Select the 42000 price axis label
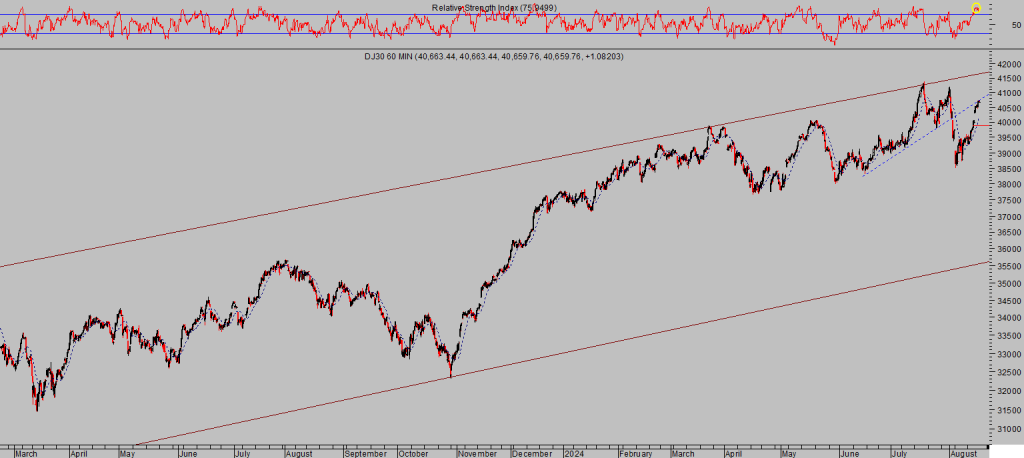Viewport: 1024px width, 458px height. click(x=1008, y=63)
